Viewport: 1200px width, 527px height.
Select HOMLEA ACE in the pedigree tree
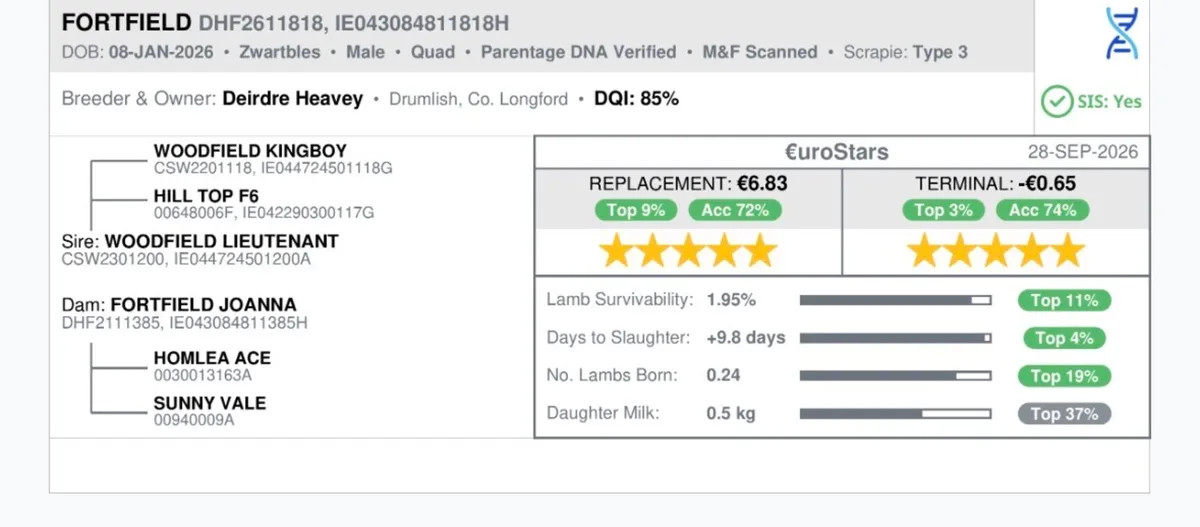pos(212,358)
